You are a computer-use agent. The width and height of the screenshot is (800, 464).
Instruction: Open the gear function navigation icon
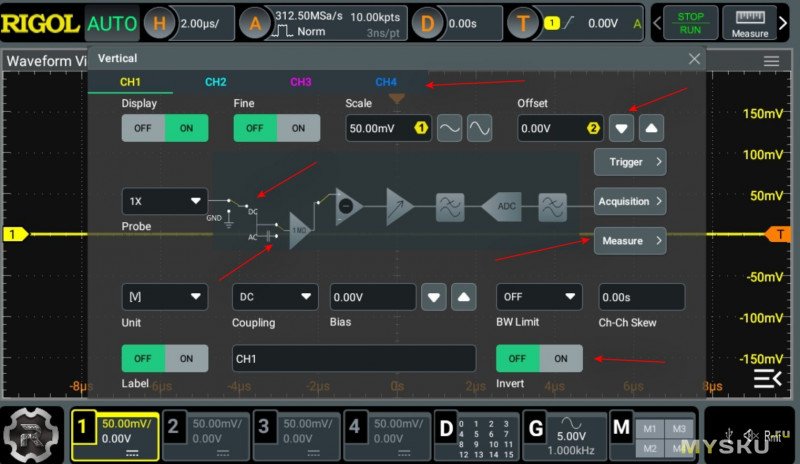[32, 432]
